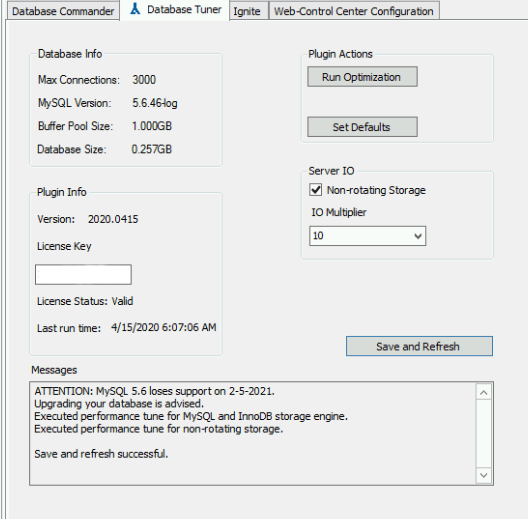This screenshot has height=519, width=528.
Task: Open the Ignite tab
Action: pos(247,11)
